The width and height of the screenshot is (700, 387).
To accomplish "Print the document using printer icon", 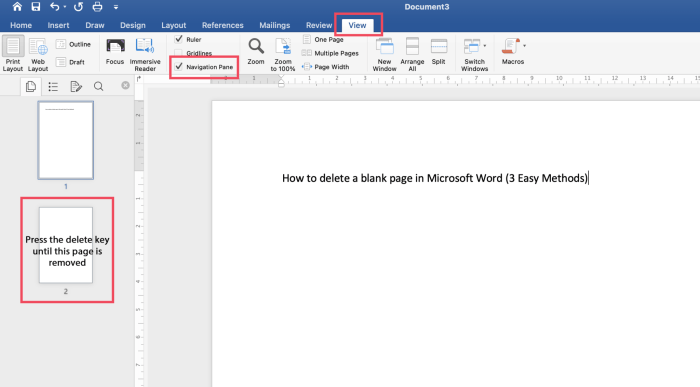I will coord(97,7).
